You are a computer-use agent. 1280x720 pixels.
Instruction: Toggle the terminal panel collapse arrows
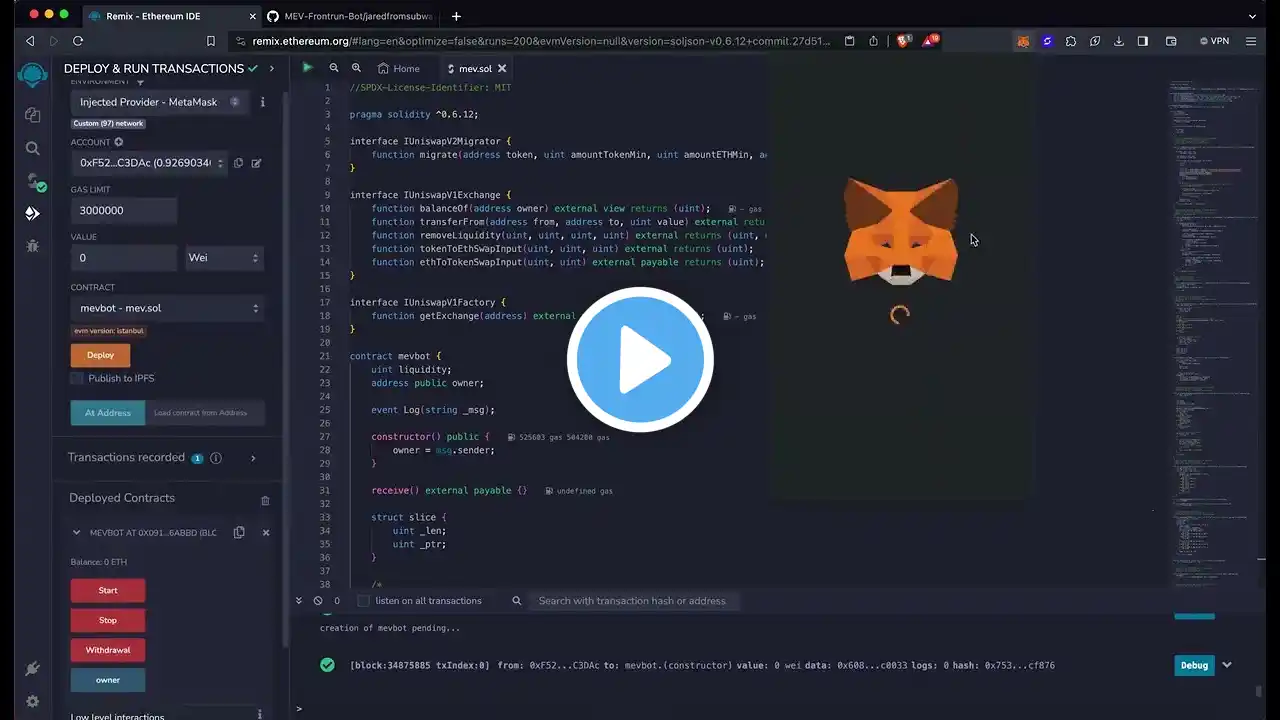pyautogui.click(x=298, y=601)
